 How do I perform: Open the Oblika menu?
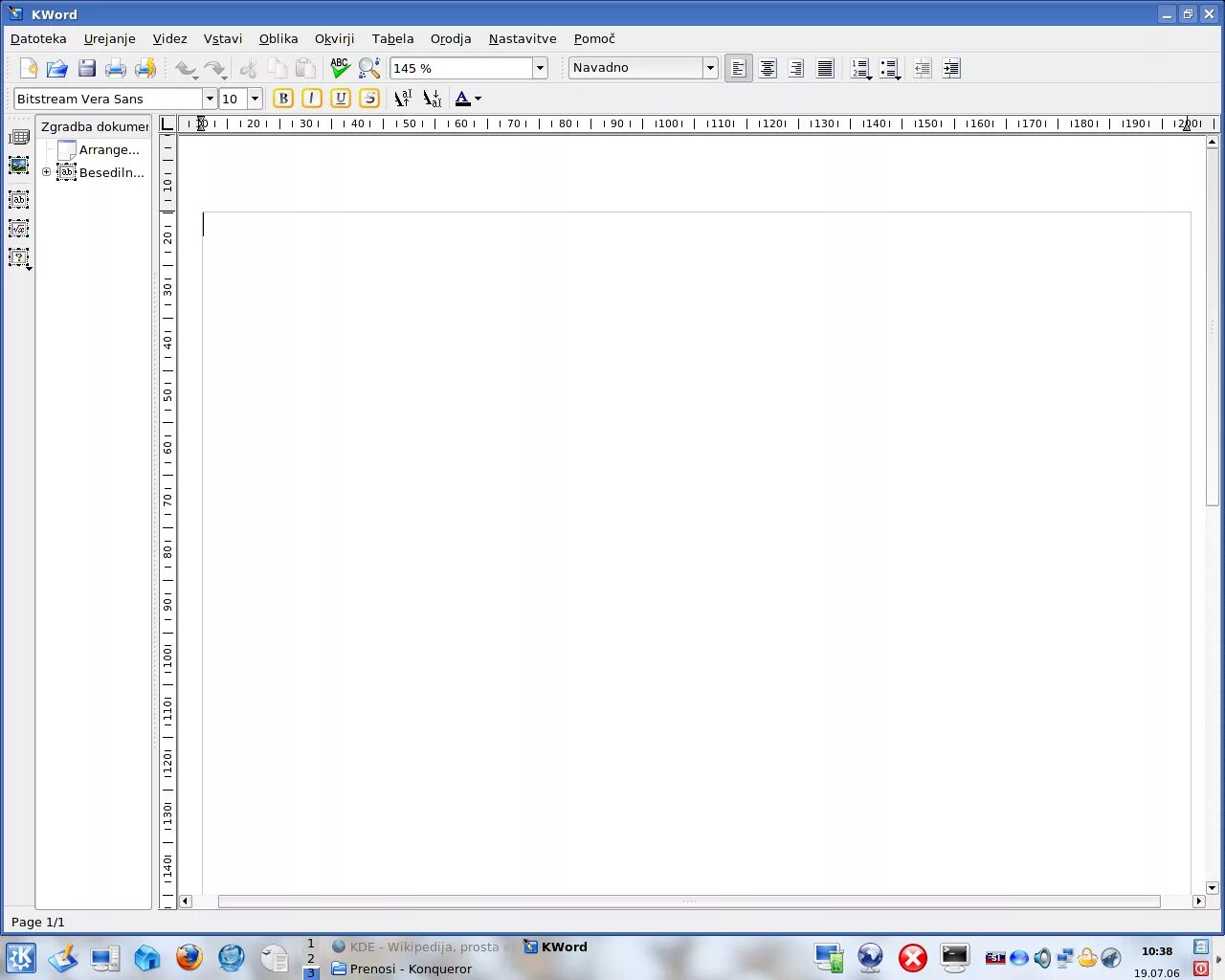coord(278,39)
